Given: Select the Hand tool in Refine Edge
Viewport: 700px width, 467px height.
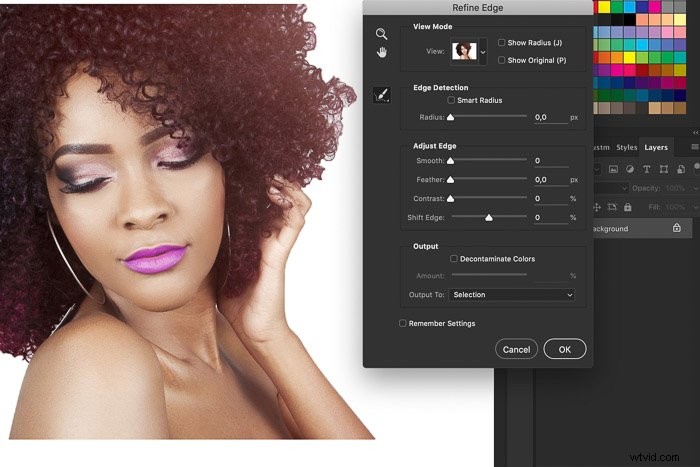Looking at the screenshot, I should pyautogui.click(x=381, y=52).
